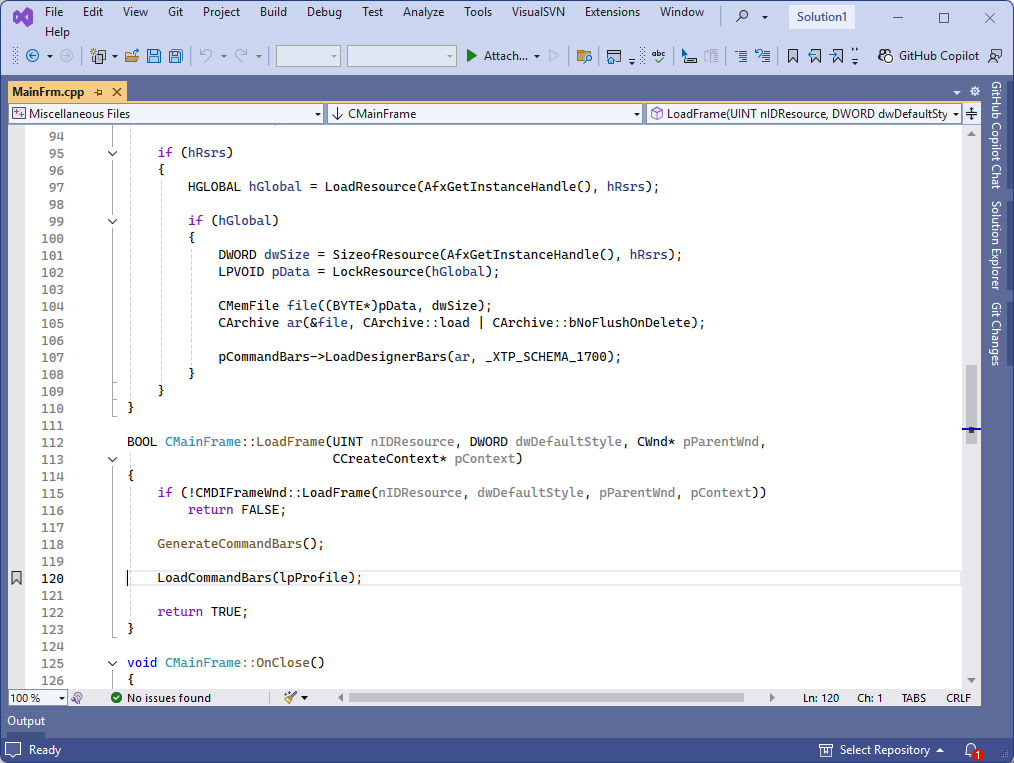
Task: Open the GitHub Copilot Chat side tab
Action: click(x=996, y=135)
